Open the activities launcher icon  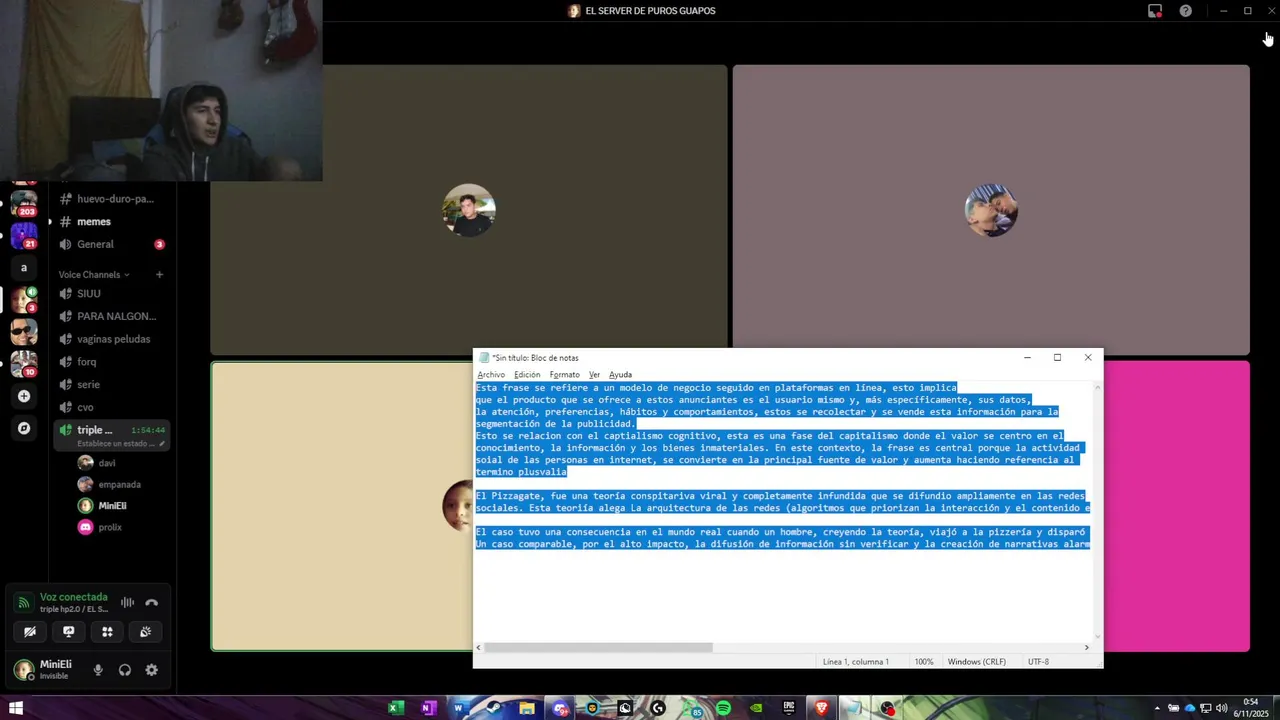click(x=107, y=631)
